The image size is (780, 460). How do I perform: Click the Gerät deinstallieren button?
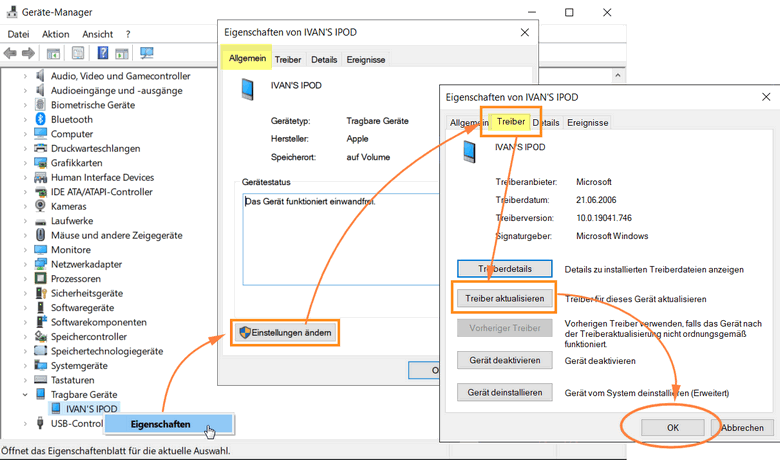(504, 392)
